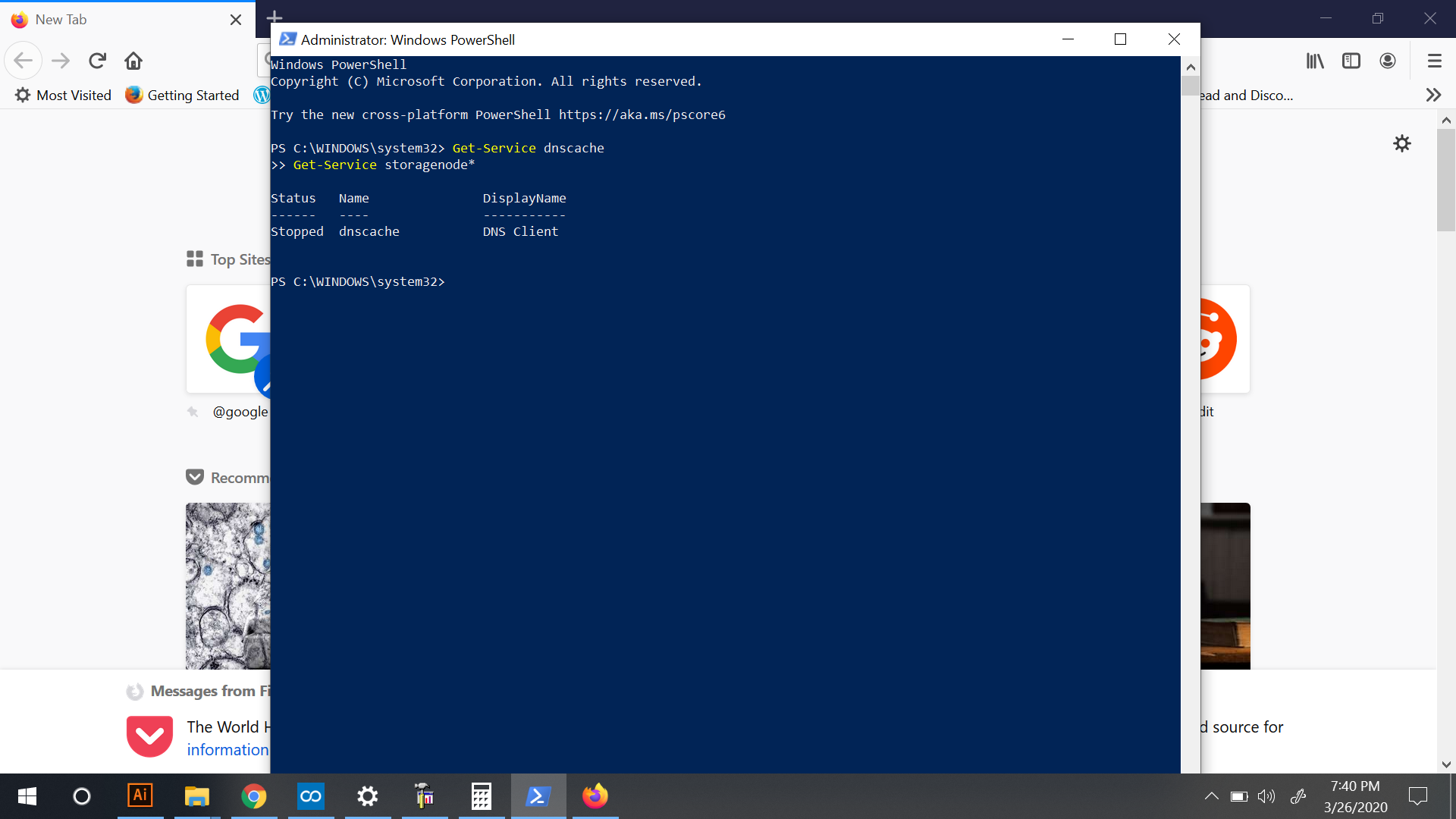The image size is (1456, 819).
Task: Open Illustrator from taskbar
Action: (140, 795)
